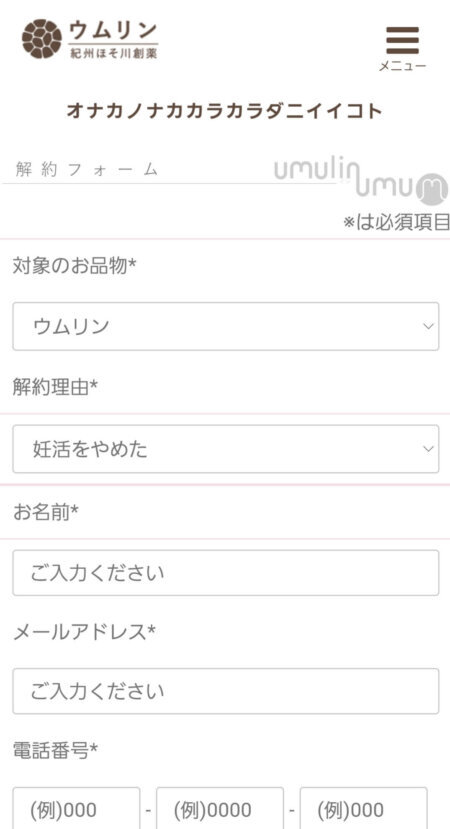Click the Umulin round seed logo
Viewport: 450px width, 829px height.
coord(42,39)
